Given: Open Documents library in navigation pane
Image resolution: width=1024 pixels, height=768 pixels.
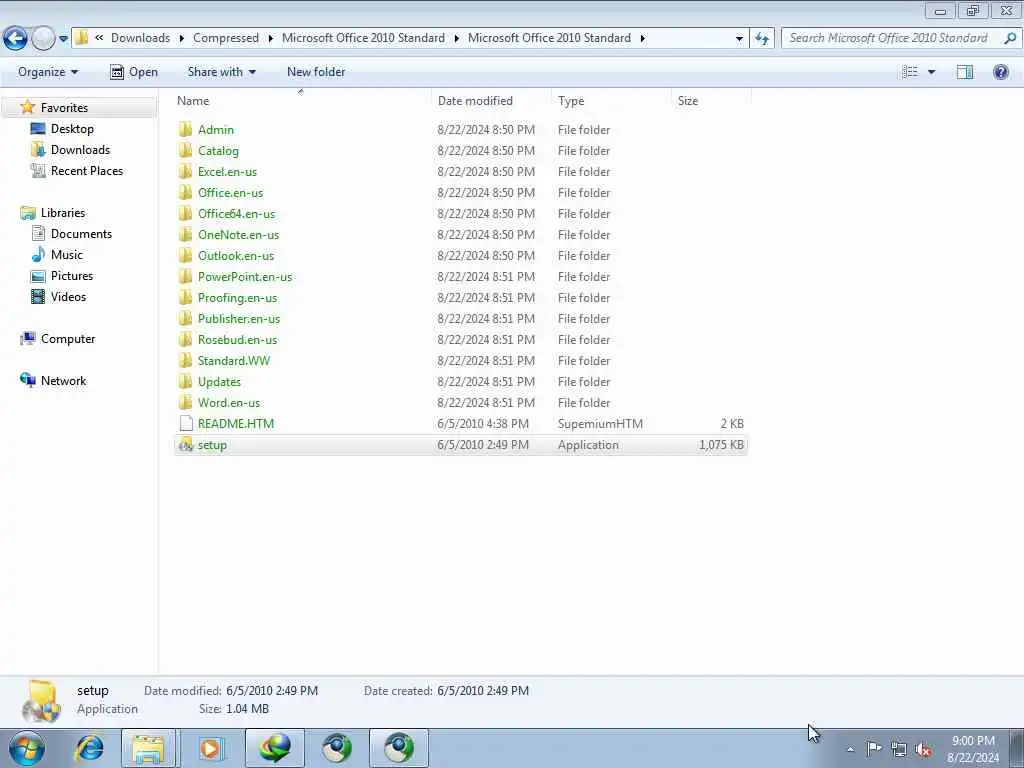Looking at the screenshot, I should click(x=81, y=234).
